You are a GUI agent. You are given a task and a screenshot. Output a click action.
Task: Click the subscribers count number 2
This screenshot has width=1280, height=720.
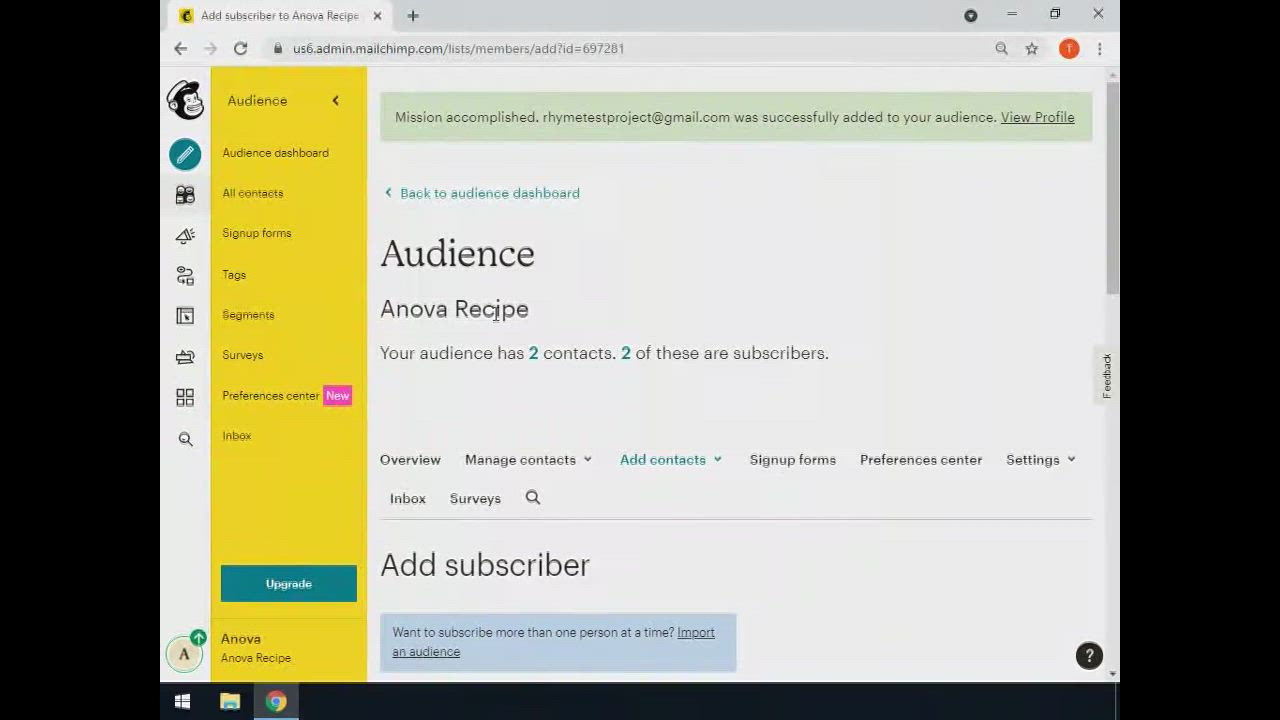pos(626,353)
